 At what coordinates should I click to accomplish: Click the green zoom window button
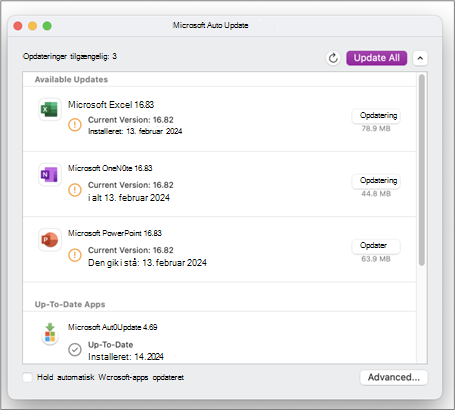click(x=47, y=26)
